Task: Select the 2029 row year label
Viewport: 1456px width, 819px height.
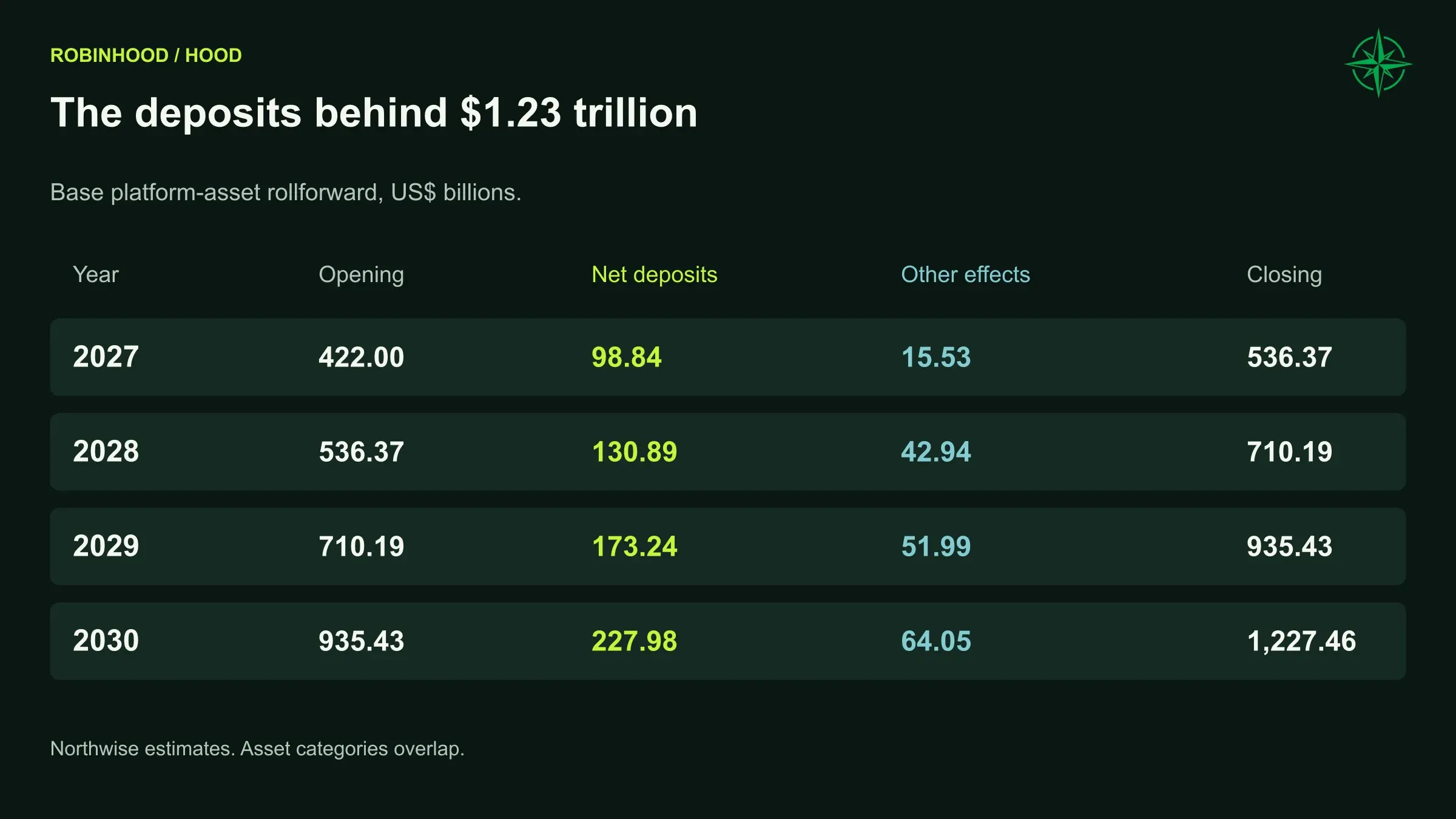Action: point(106,546)
